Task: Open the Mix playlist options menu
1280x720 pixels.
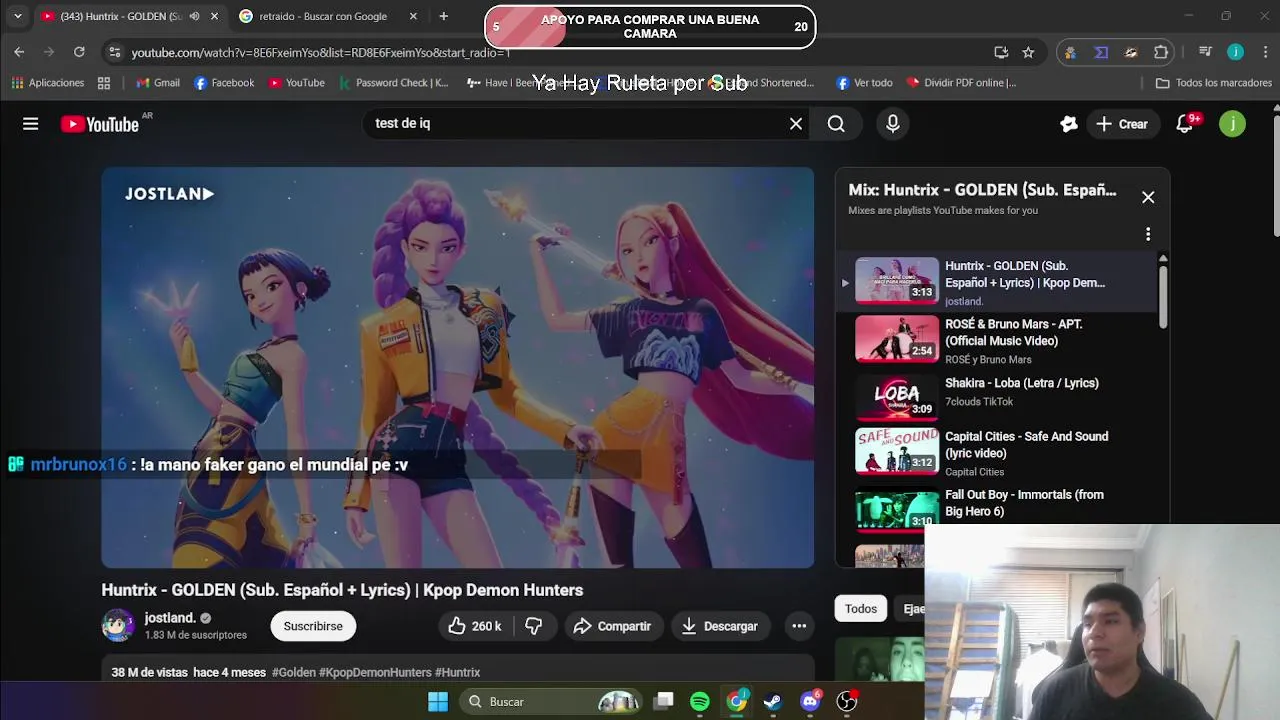Action: [x=1148, y=234]
